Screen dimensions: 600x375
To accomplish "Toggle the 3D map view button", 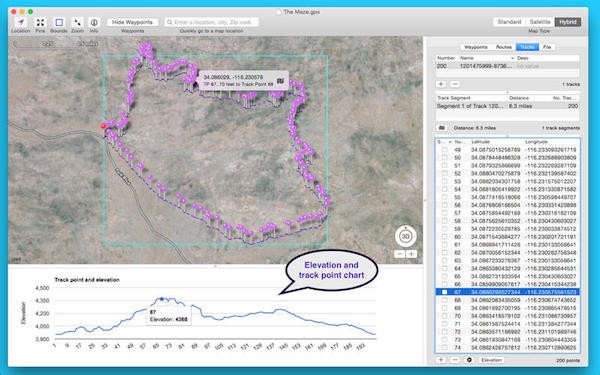I will coord(406,236).
